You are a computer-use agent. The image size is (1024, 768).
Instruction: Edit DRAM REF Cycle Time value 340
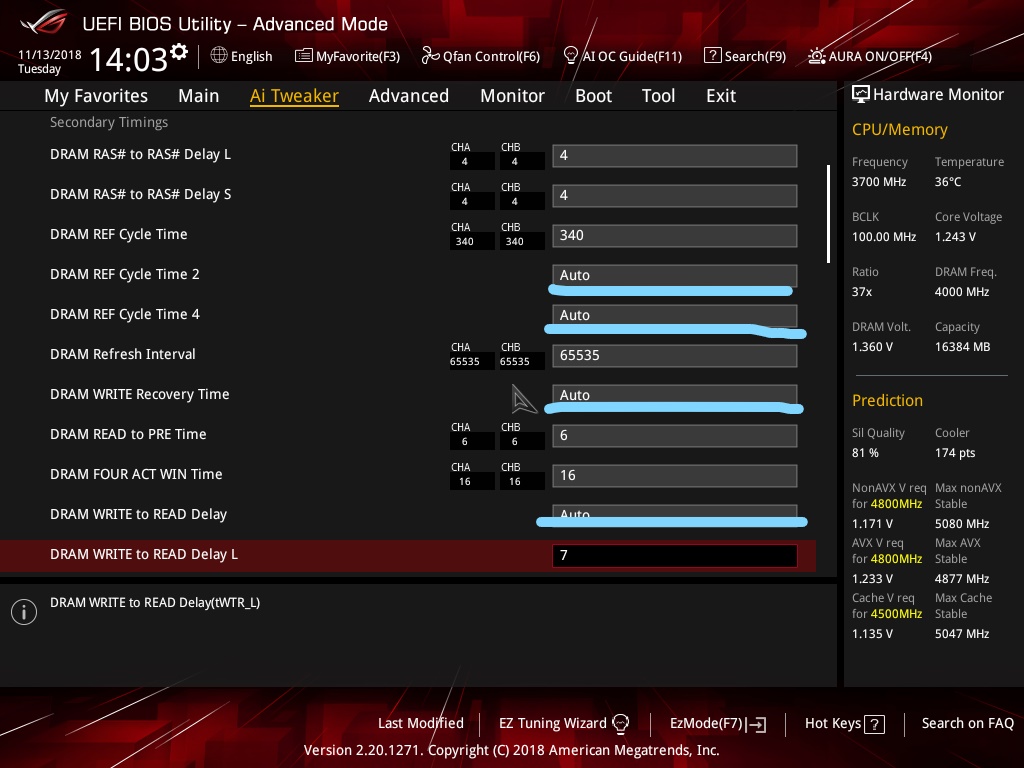pyautogui.click(x=675, y=235)
